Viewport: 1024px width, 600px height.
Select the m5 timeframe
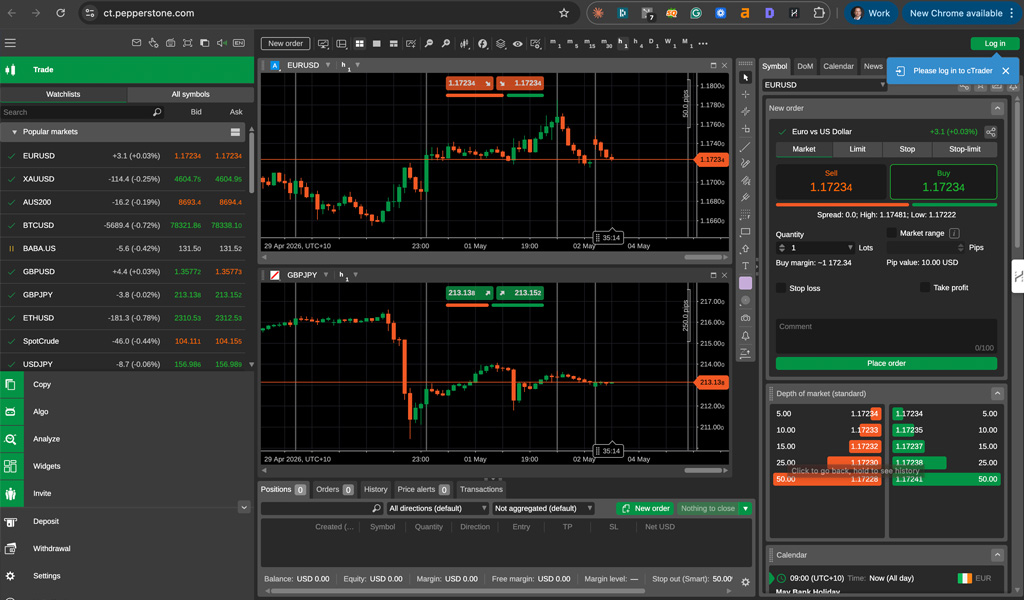point(573,44)
